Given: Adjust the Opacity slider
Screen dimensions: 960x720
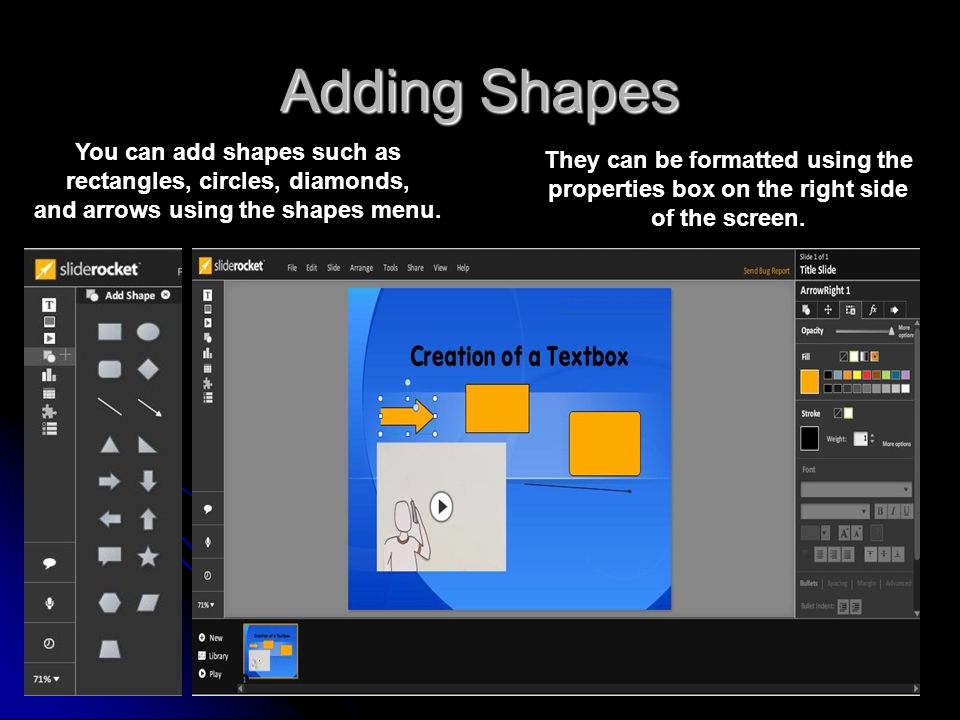Looking at the screenshot, I should coord(864,331).
